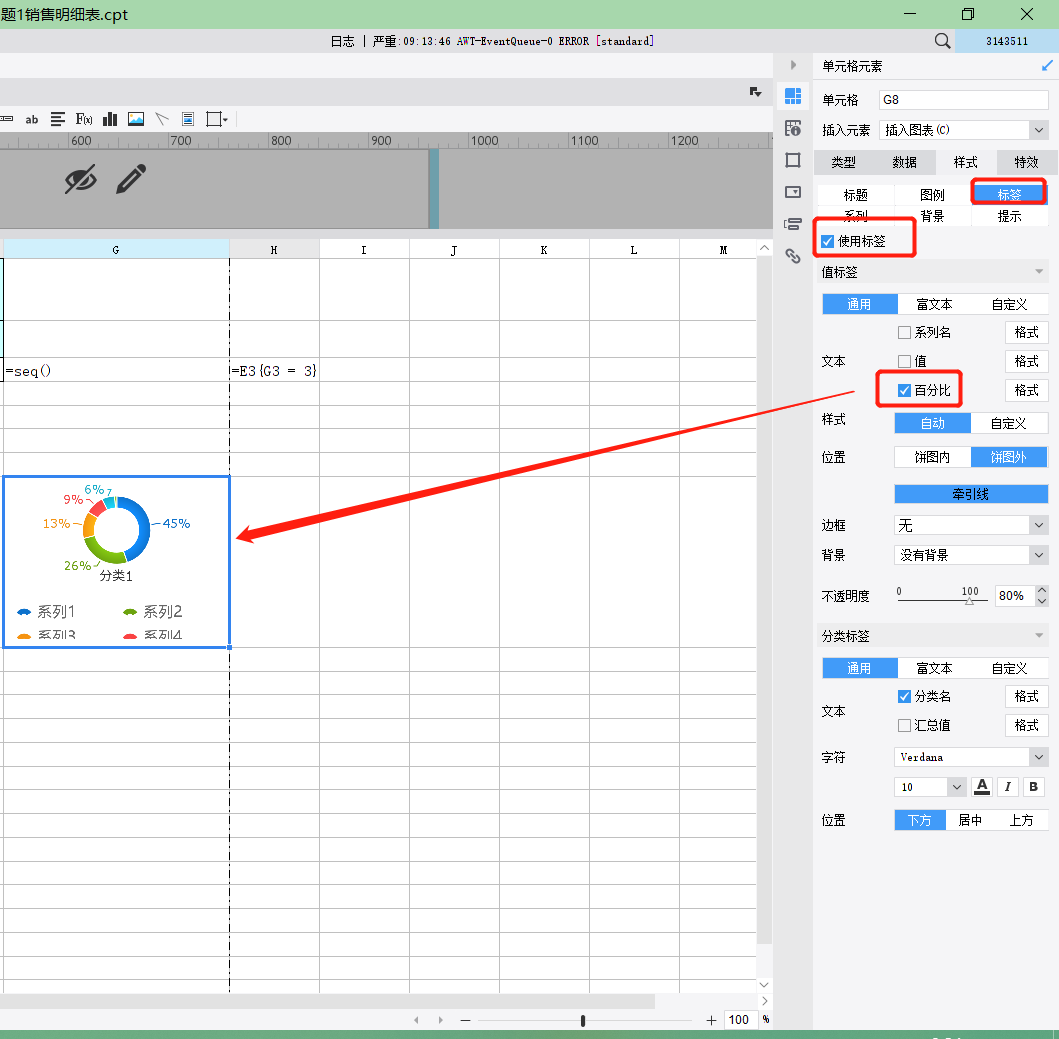This screenshot has height=1039, width=1059.
Task: Insert a formula with the F(x) icon
Action: click(84, 120)
